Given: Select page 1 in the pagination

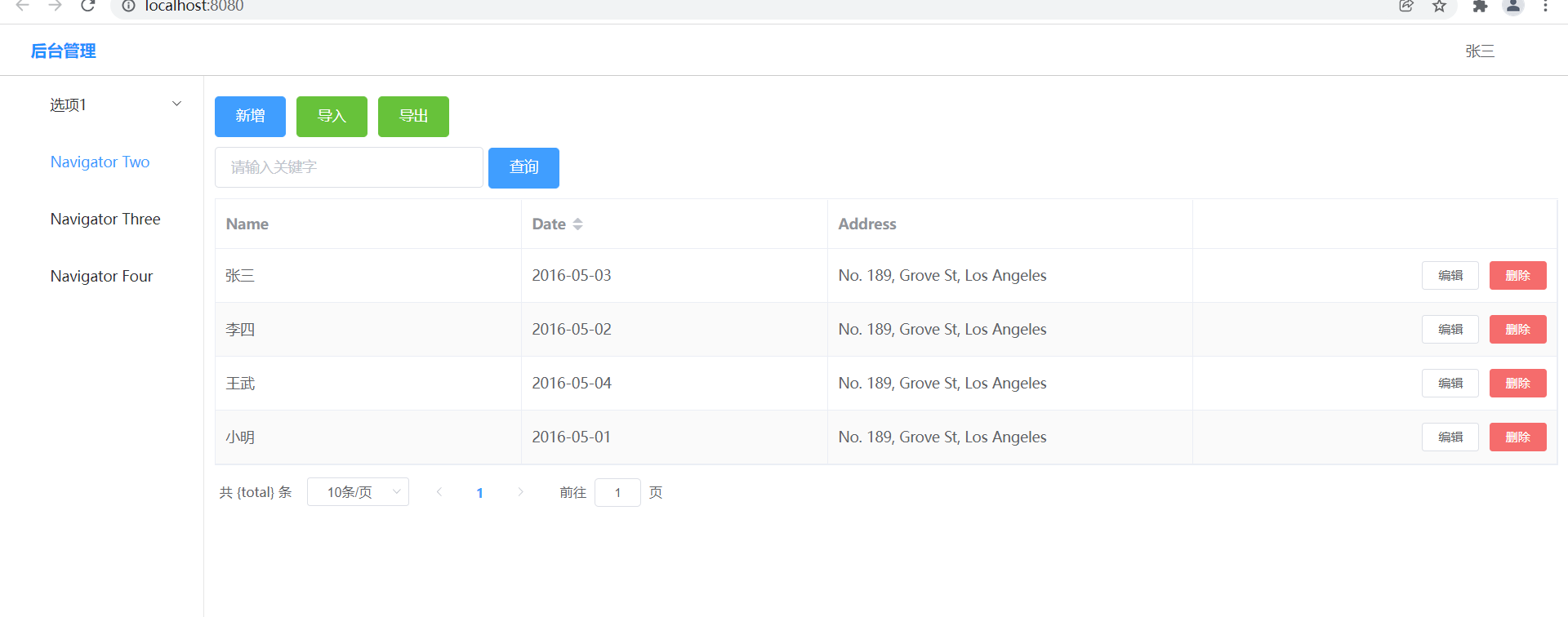Looking at the screenshot, I should [x=479, y=493].
